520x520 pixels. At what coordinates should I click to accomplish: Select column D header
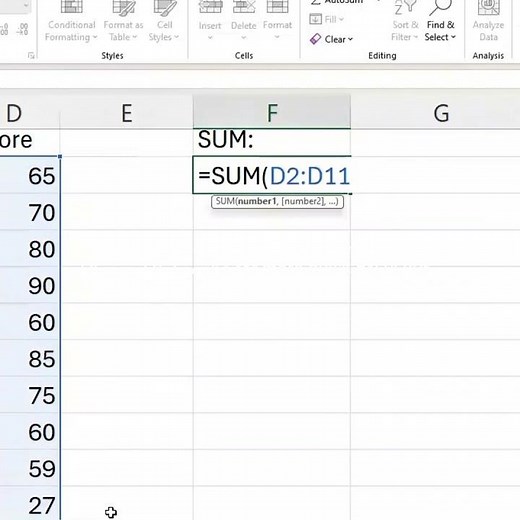point(30,113)
